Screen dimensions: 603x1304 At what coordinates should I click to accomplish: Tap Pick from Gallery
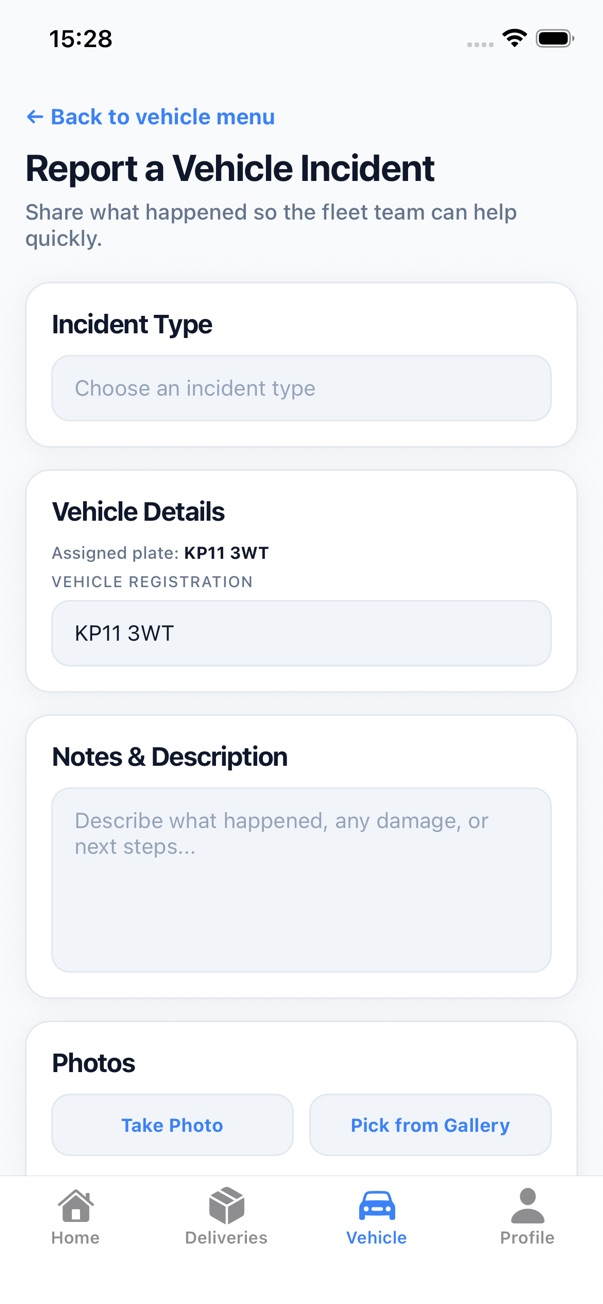430,1125
